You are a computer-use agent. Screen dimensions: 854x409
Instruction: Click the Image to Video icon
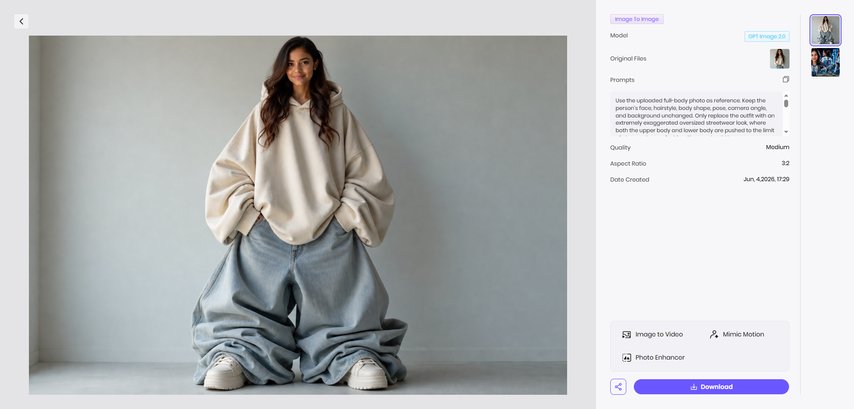coord(626,334)
